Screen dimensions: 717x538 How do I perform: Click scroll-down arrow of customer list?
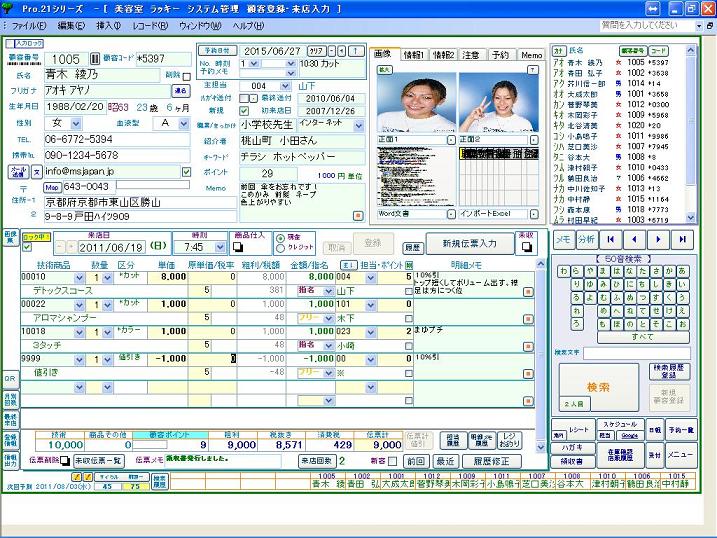[x=690, y=218]
